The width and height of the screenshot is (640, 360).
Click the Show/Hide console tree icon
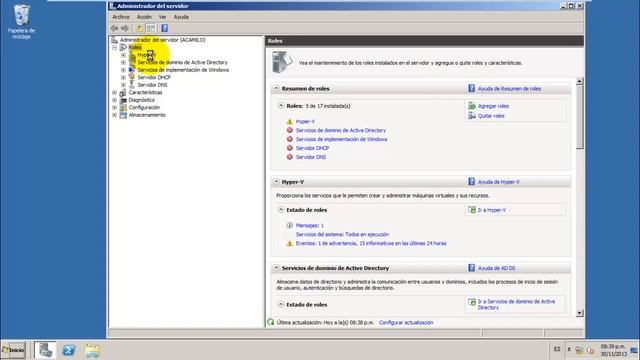click(x=151, y=28)
